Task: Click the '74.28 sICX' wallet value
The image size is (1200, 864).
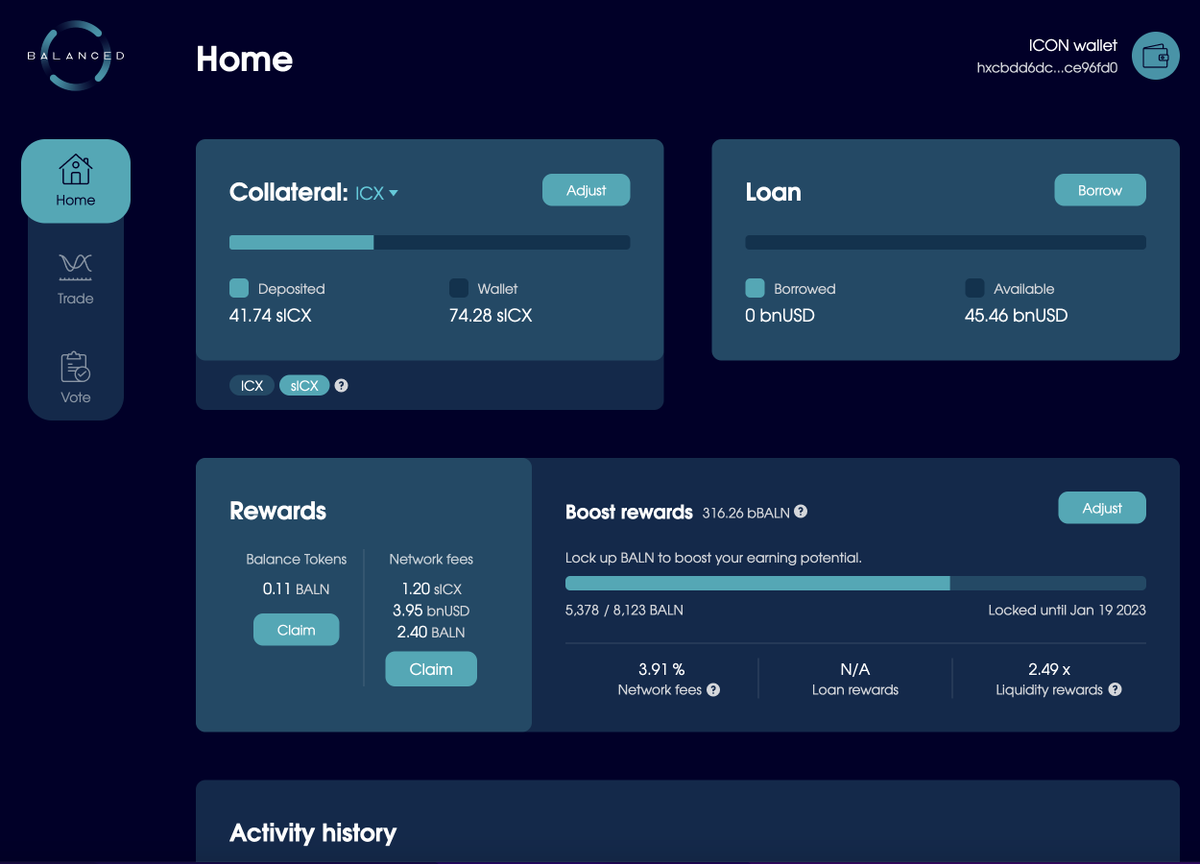Action: click(491, 315)
